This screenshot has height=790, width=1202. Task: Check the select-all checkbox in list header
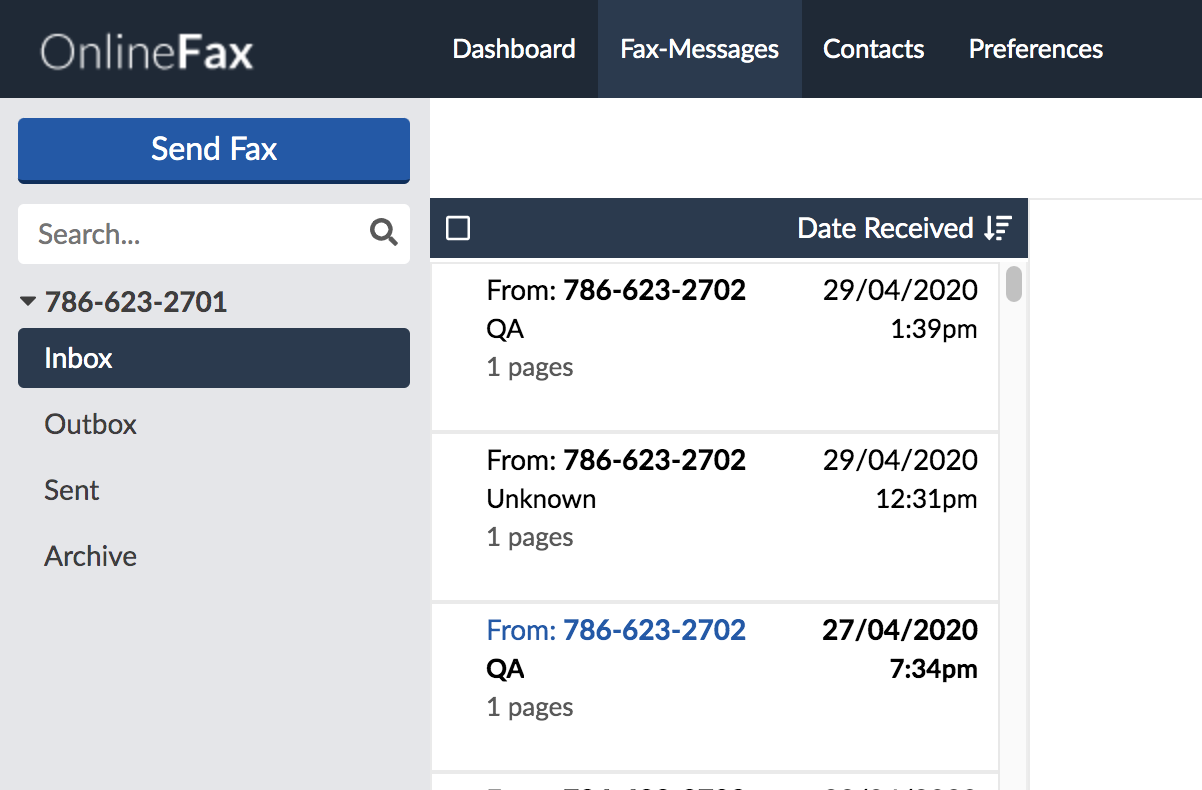point(457,228)
